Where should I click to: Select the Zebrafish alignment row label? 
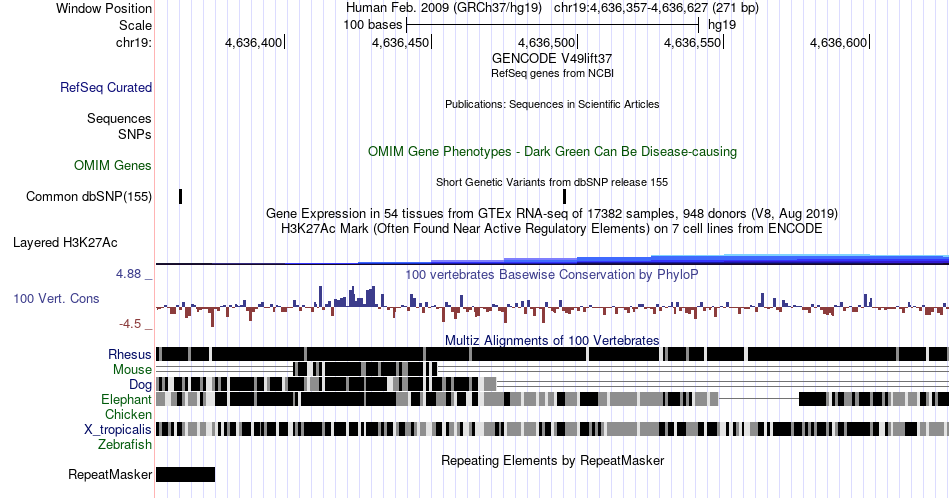125,444
